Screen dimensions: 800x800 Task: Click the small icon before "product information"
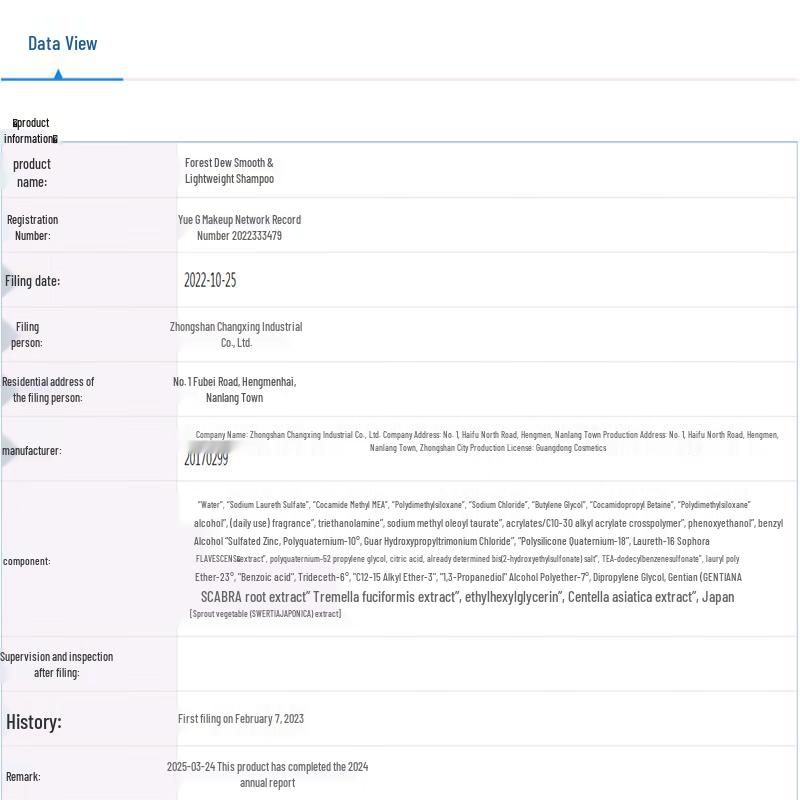click(15, 123)
